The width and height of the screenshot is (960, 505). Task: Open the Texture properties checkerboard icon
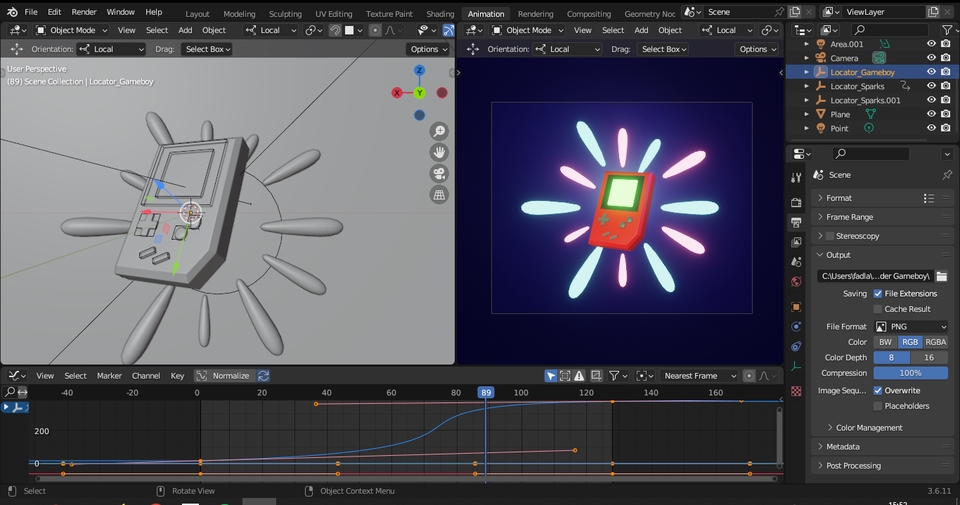(796, 392)
